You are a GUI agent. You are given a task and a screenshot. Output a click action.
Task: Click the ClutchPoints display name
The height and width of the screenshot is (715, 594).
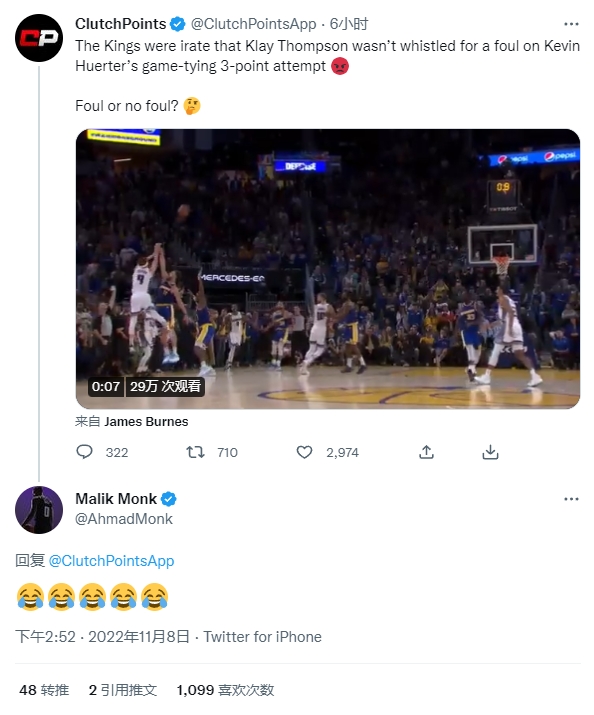point(121,24)
